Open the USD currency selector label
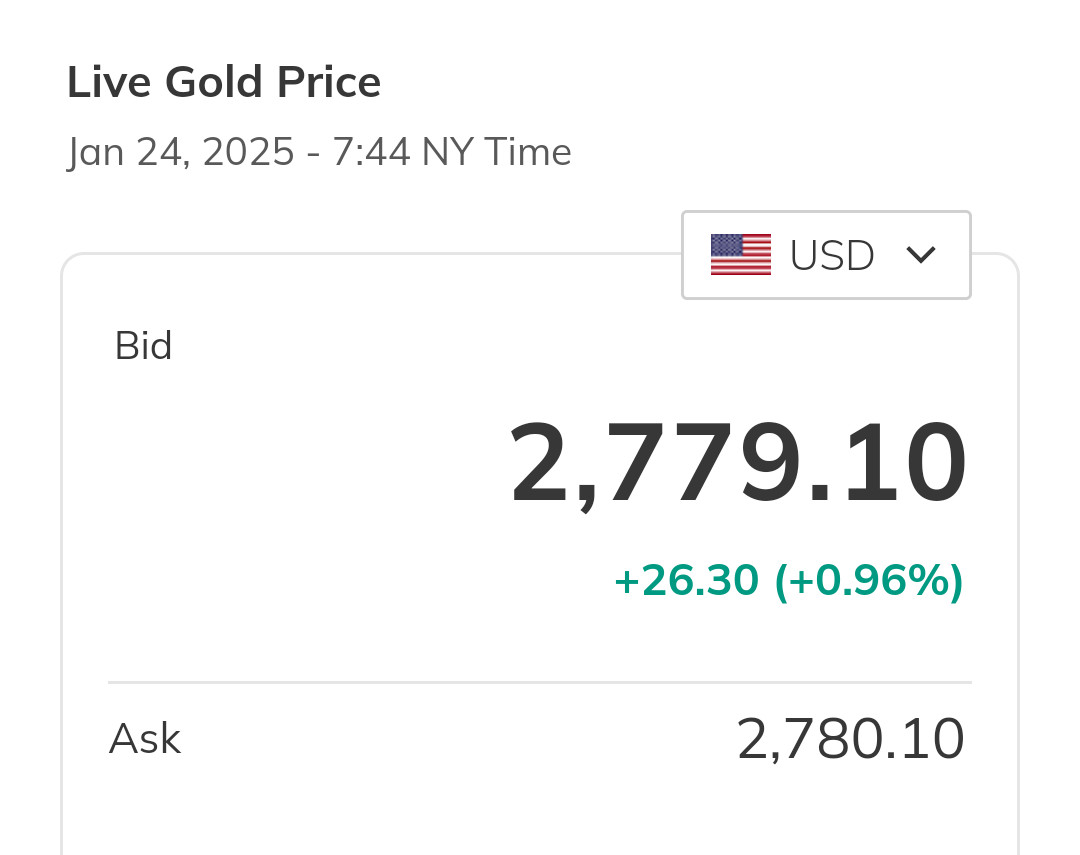1080x855 pixels. tap(832, 256)
